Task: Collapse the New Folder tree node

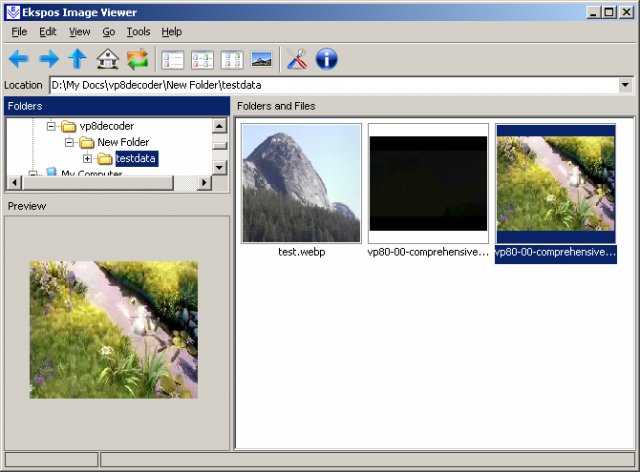Action: click(70, 142)
